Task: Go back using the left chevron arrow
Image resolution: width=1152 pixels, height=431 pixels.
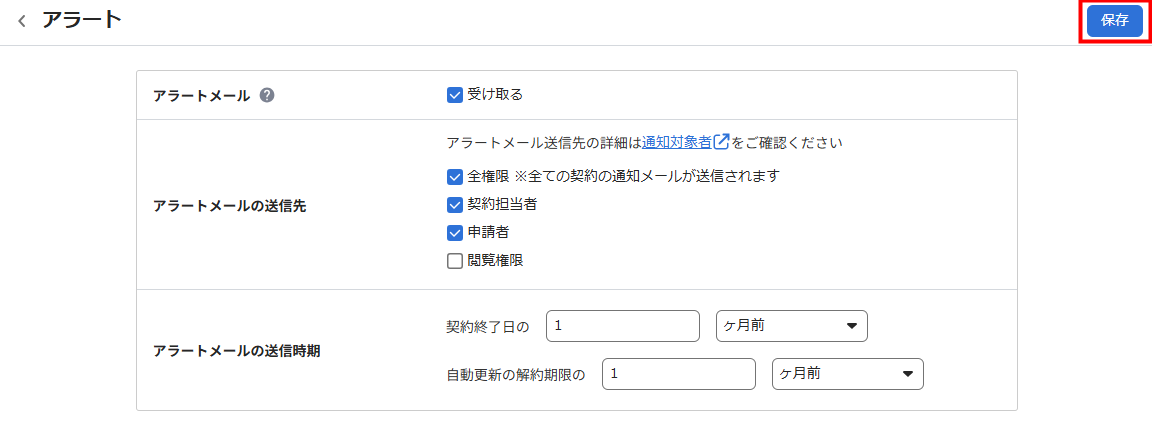Action: 22,21
